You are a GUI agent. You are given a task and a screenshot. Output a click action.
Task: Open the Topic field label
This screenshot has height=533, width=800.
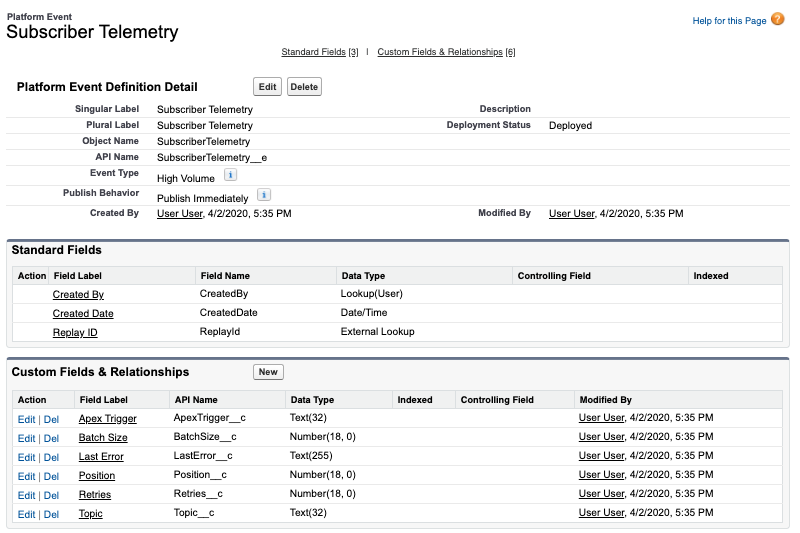point(90,514)
